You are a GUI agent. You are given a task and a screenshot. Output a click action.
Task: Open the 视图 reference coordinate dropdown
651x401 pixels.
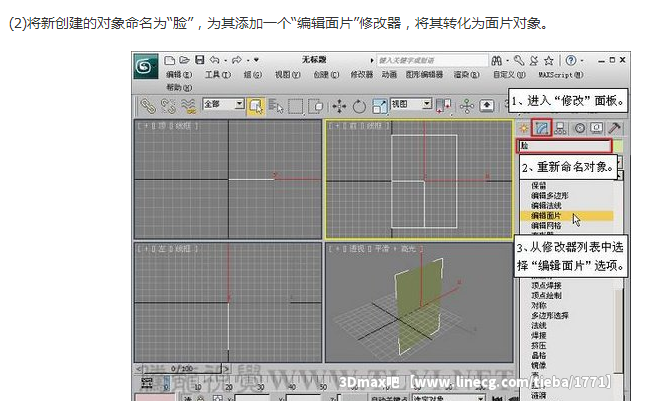coord(411,104)
